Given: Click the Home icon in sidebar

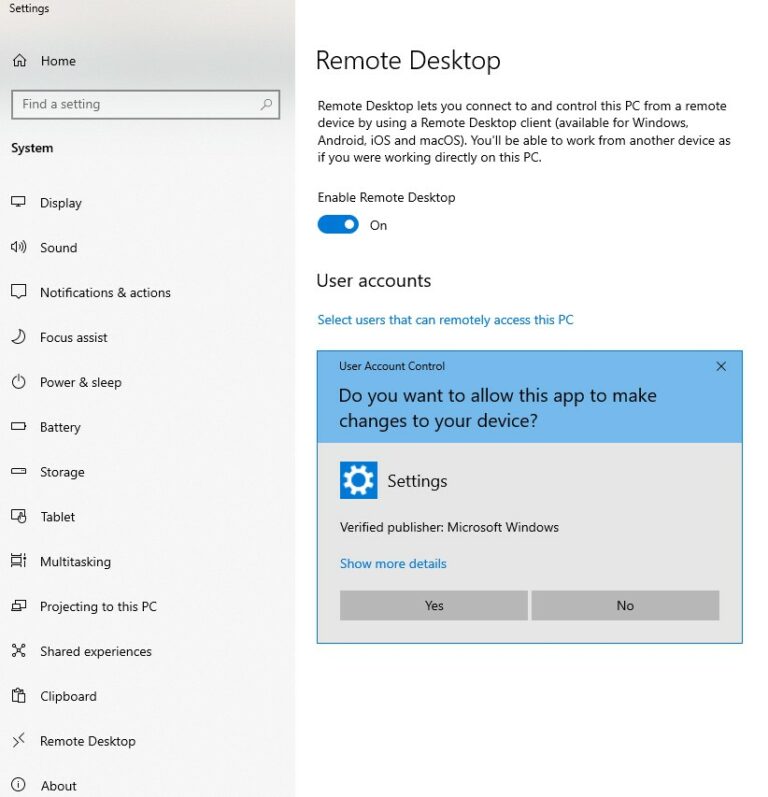Looking at the screenshot, I should 19,61.
